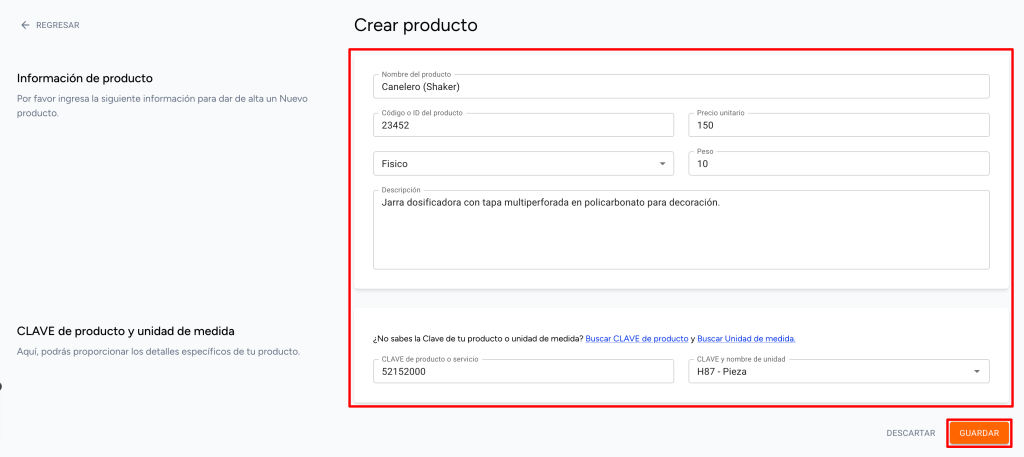Image resolution: width=1024 pixels, height=457 pixels.
Task: Click the CLAVE de producto y unidad de medida heading
Action: click(125, 330)
